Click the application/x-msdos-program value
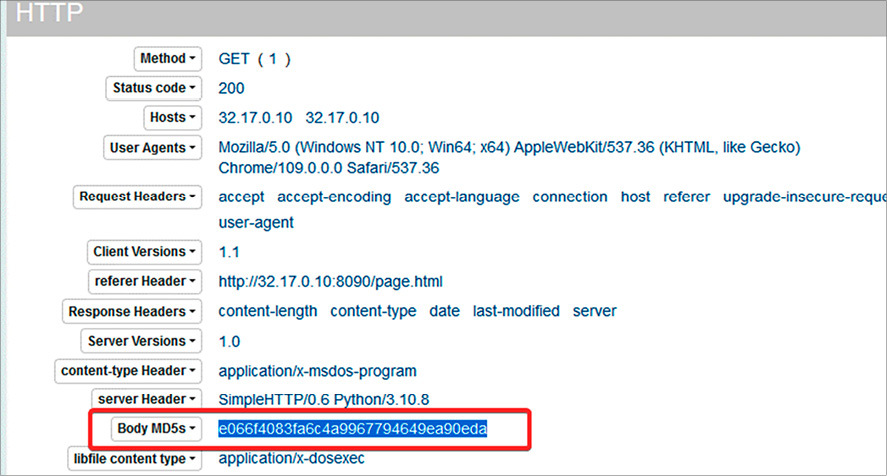Image resolution: width=887 pixels, height=476 pixels. tap(317, 371)
